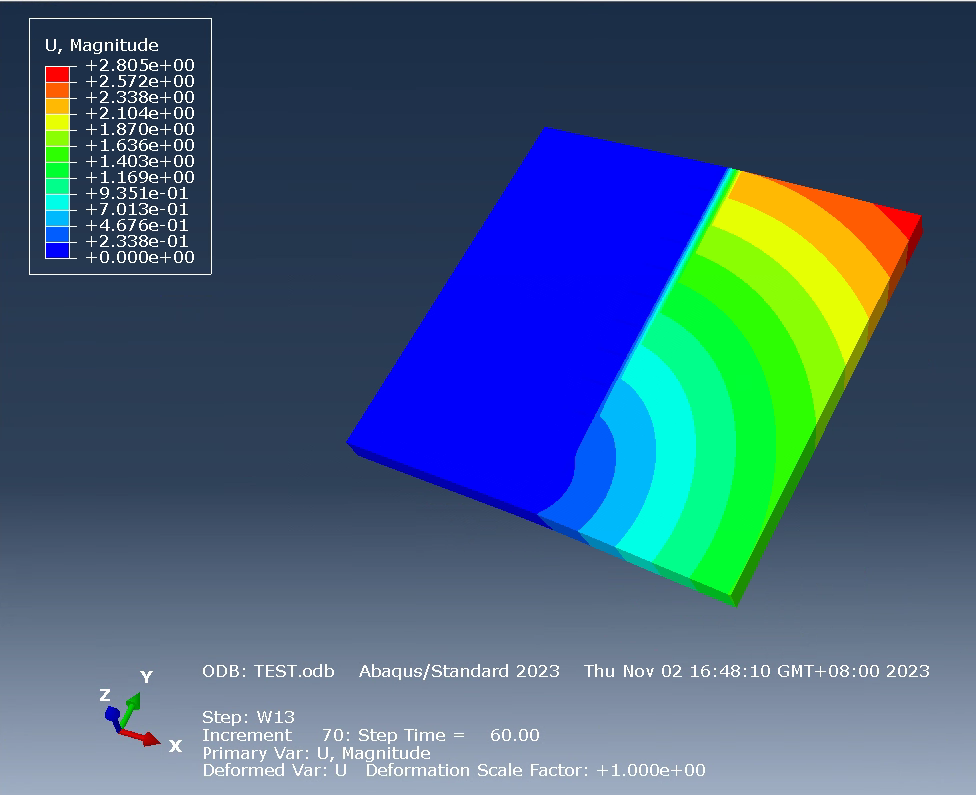
Task: Click the legend value +1.169e+00
Action: pyautogui.click(x=139, y=177)
